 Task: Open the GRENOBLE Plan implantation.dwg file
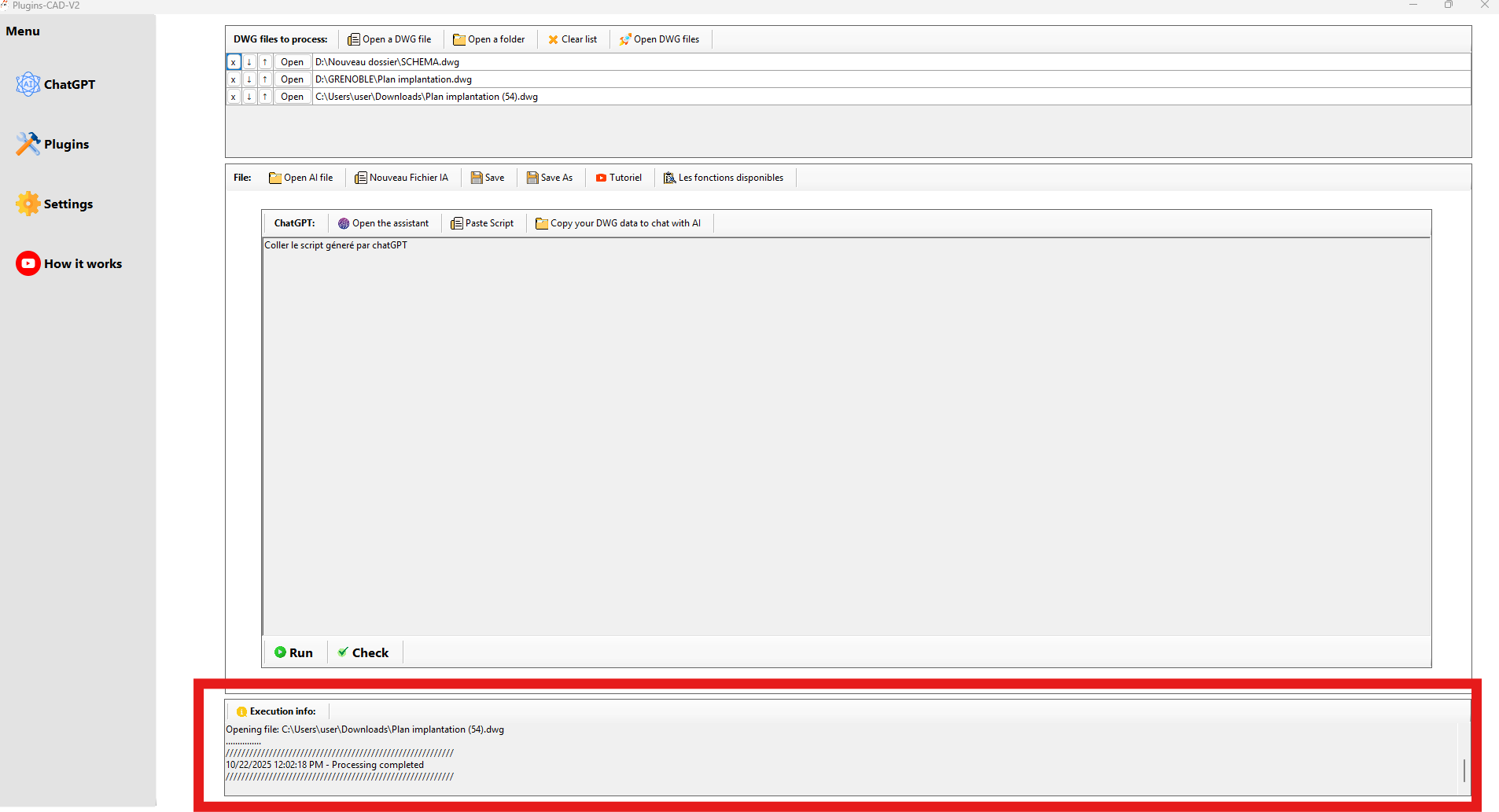[292, 79]
